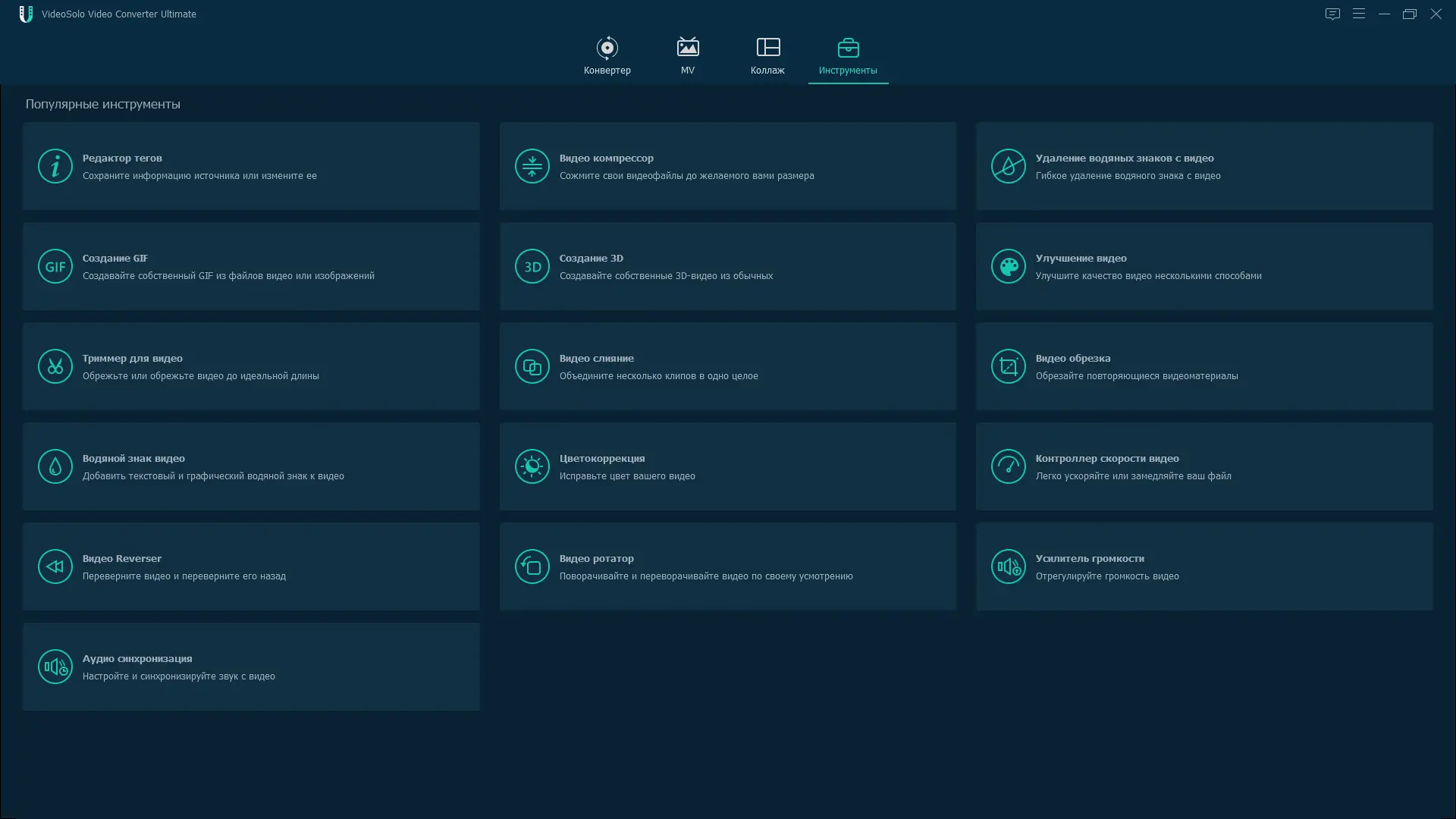1456x819 pixels.
Task: Open the Цветокоррекция sun icon
Action: pyautogui.click(x=532, y=466)
